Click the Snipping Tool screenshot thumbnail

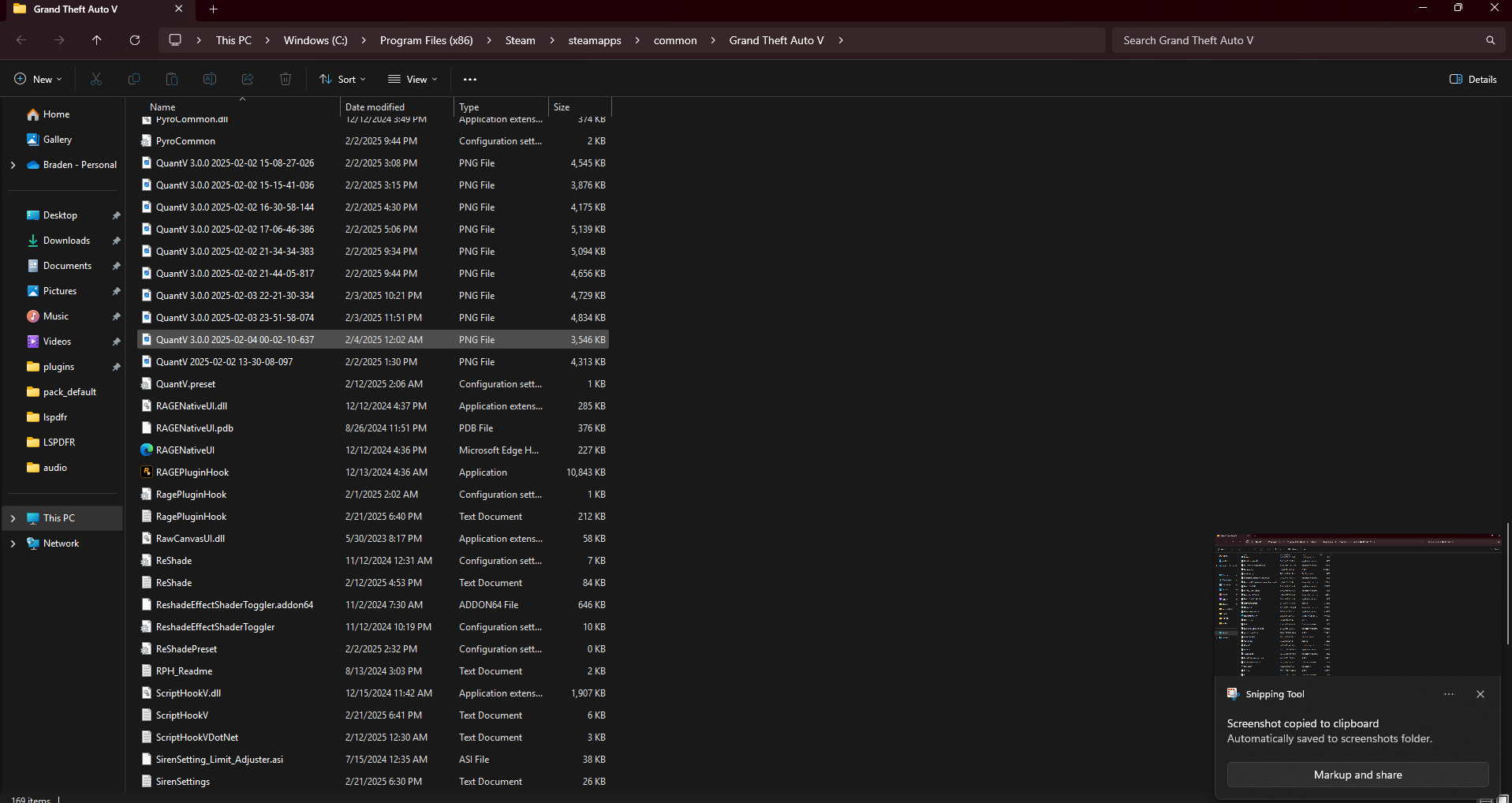(x=1357, y=604)
